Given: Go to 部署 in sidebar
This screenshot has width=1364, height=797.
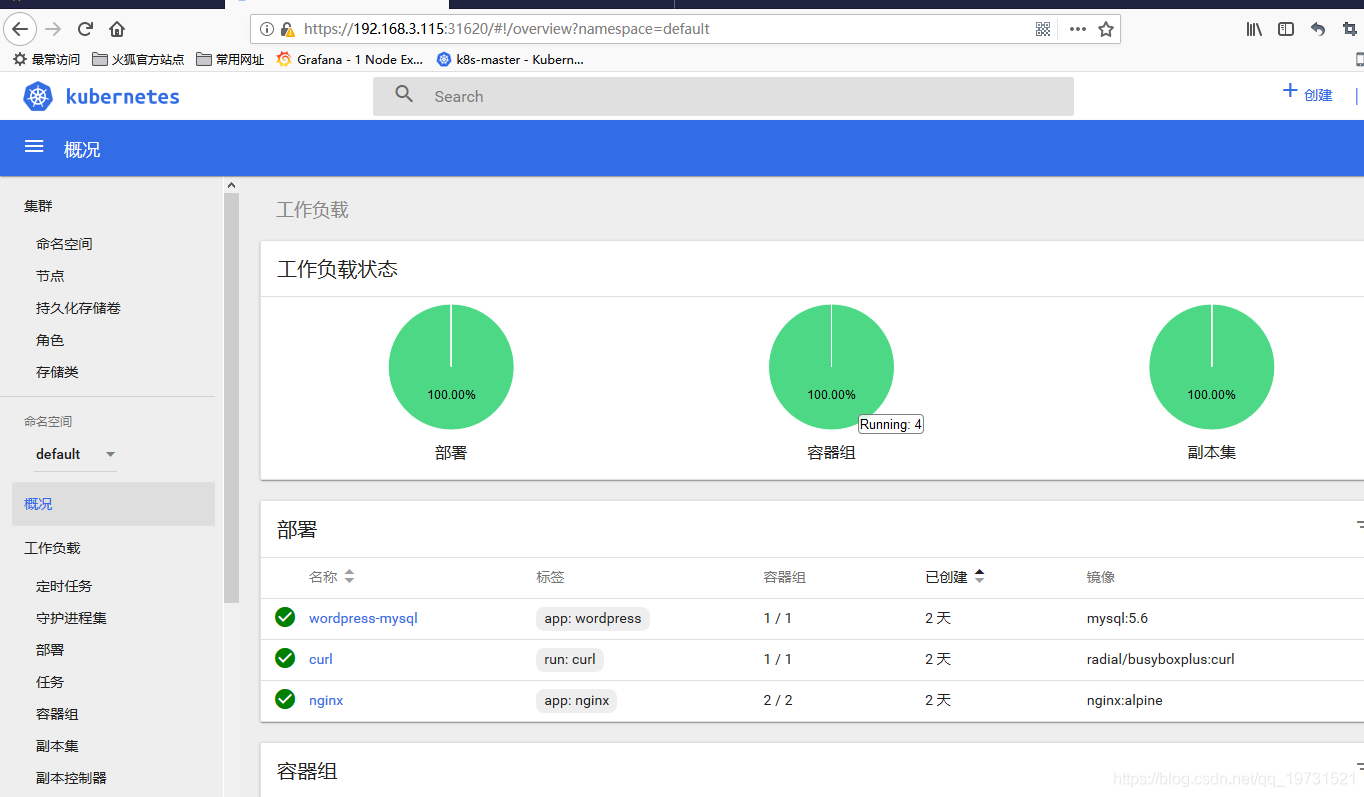Looking at the screenshot, I should click(x=50, y=650).
